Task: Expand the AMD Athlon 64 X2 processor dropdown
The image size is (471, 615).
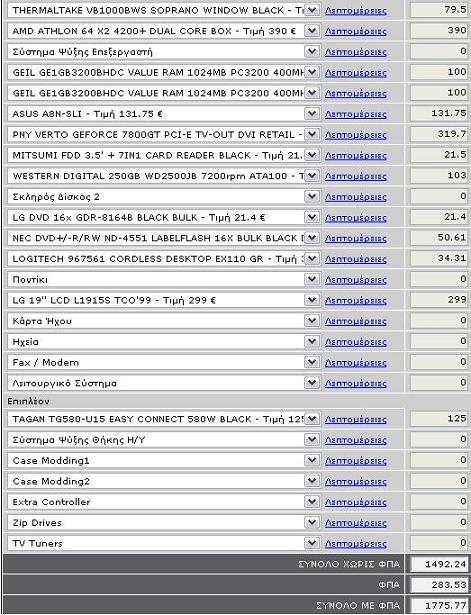Action: [312, 31]
